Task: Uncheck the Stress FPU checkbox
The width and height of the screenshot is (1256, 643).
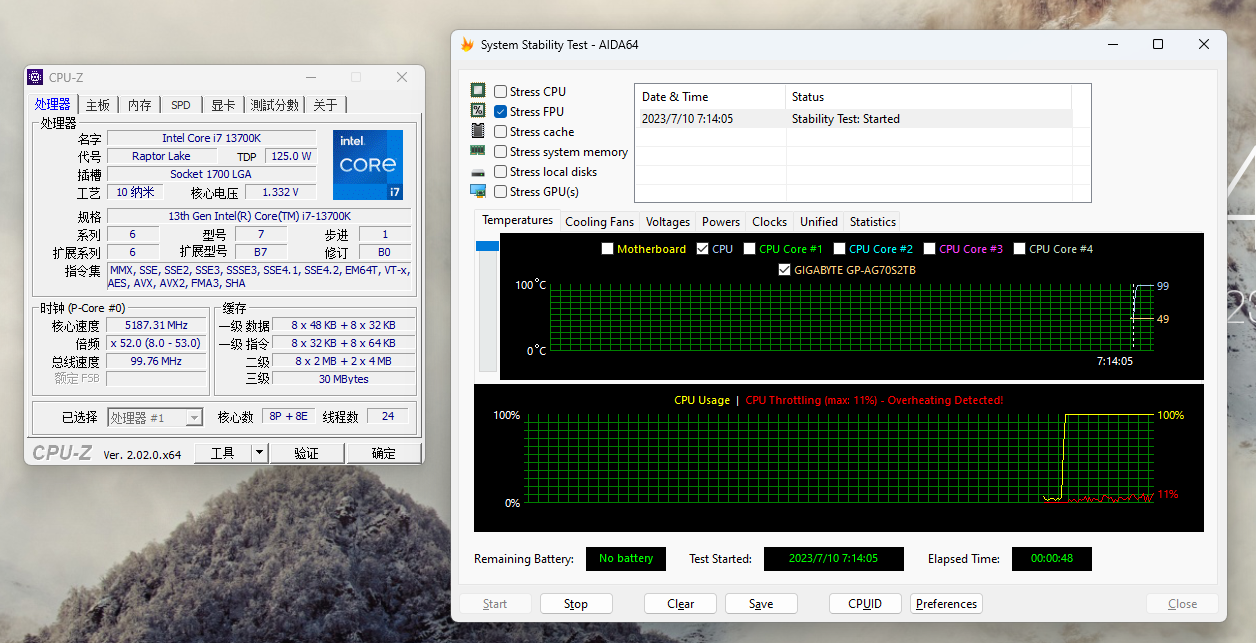Action: click(500, 112)
